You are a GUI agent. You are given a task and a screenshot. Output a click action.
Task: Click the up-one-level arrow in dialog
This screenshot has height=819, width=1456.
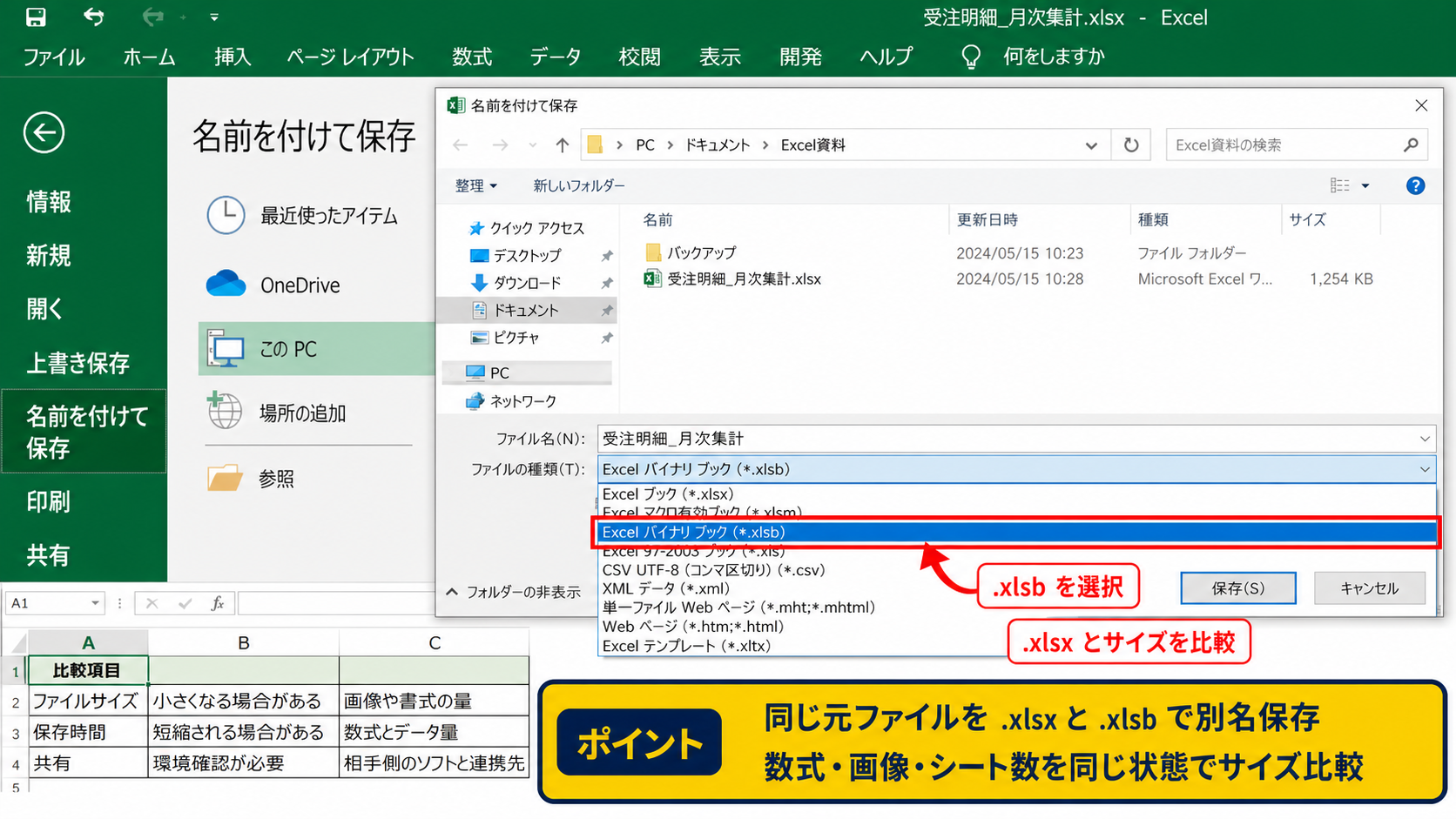click(563, 145)
